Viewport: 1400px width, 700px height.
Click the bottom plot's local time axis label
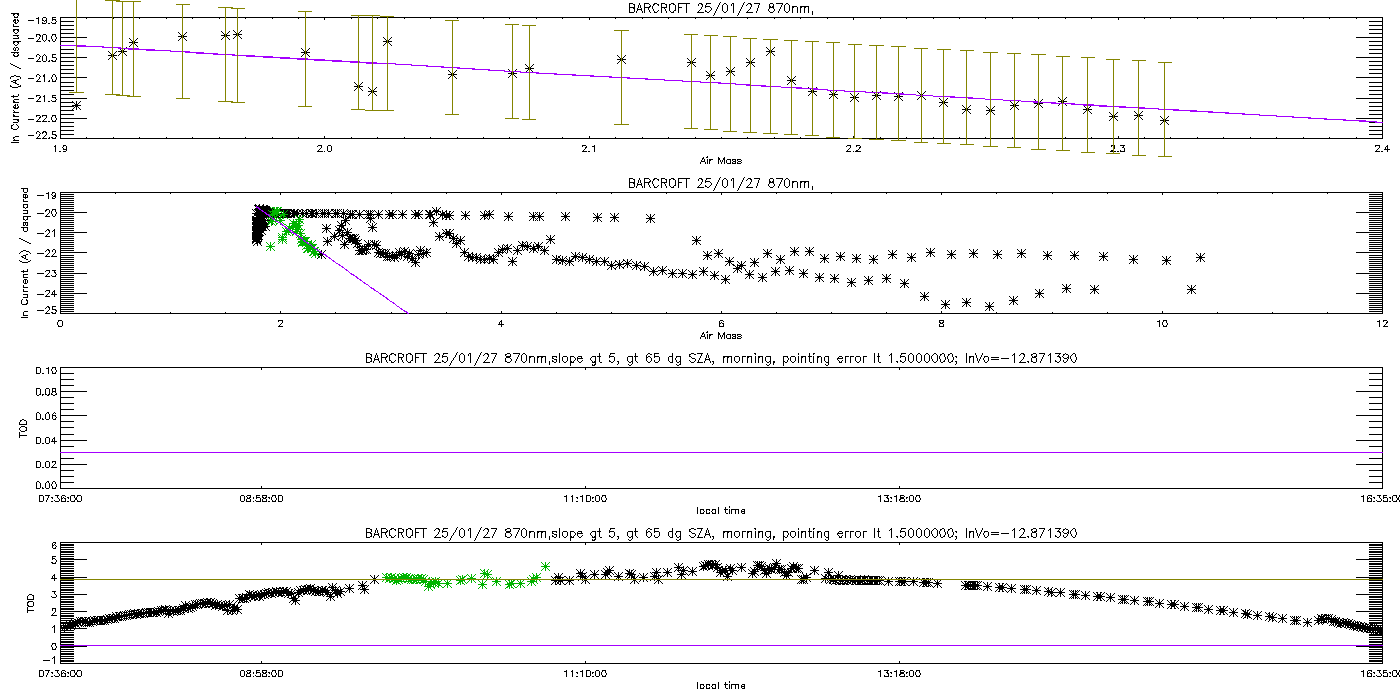click(720, 685)
